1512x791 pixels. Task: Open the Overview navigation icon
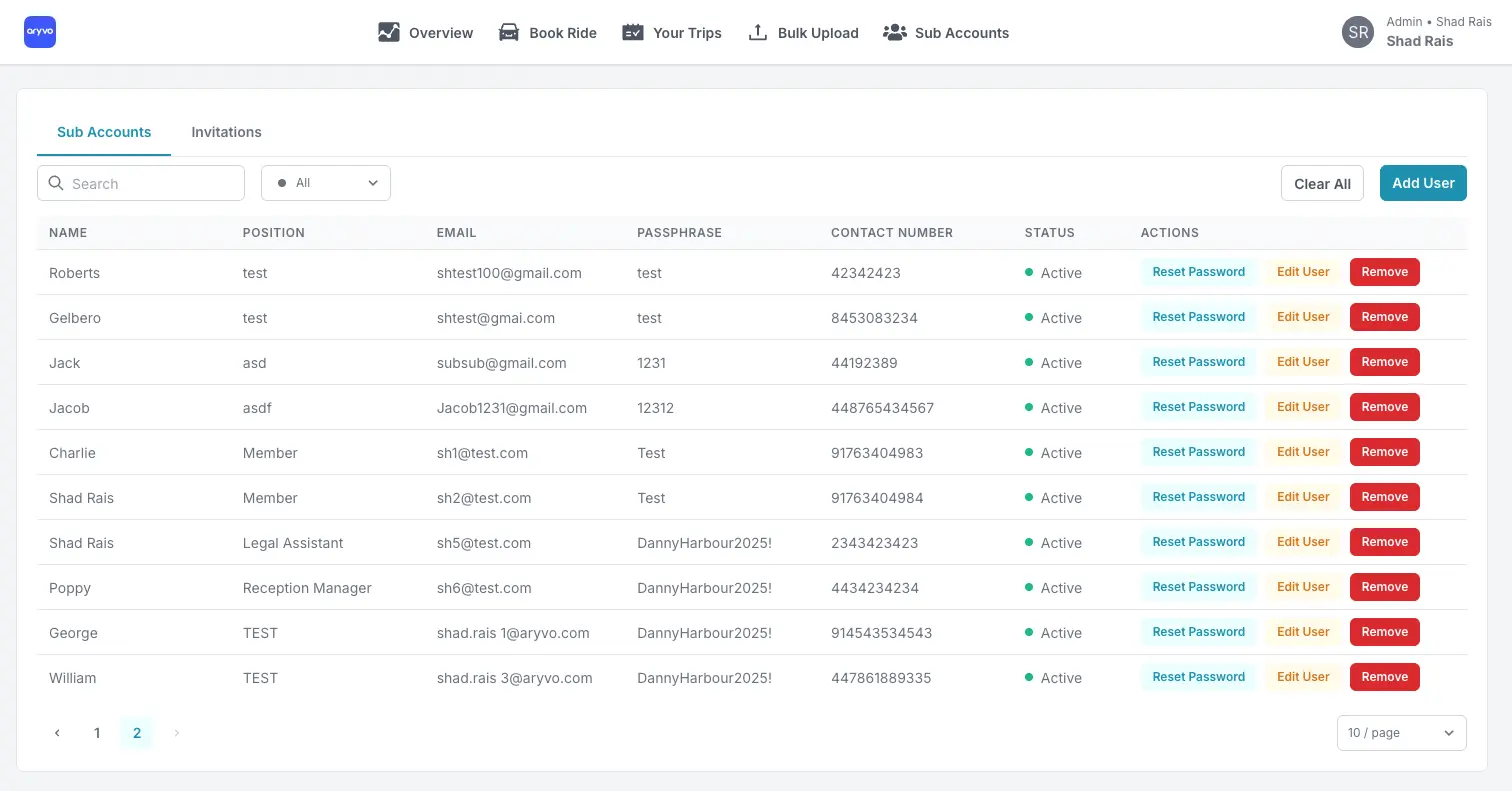pyautogui.click(x=389, y=32)
